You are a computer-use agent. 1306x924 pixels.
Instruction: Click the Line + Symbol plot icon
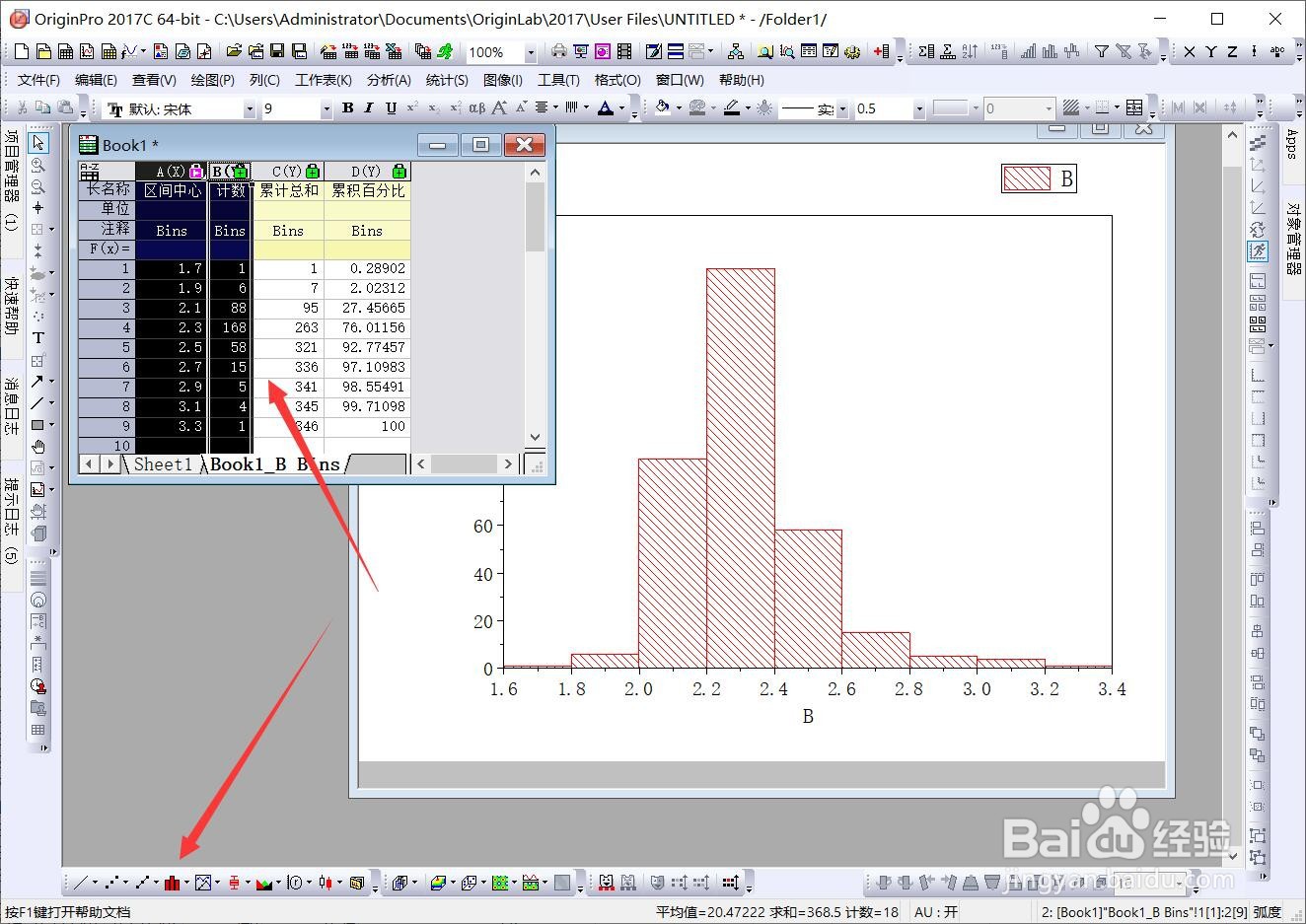(x=143, y=883)
